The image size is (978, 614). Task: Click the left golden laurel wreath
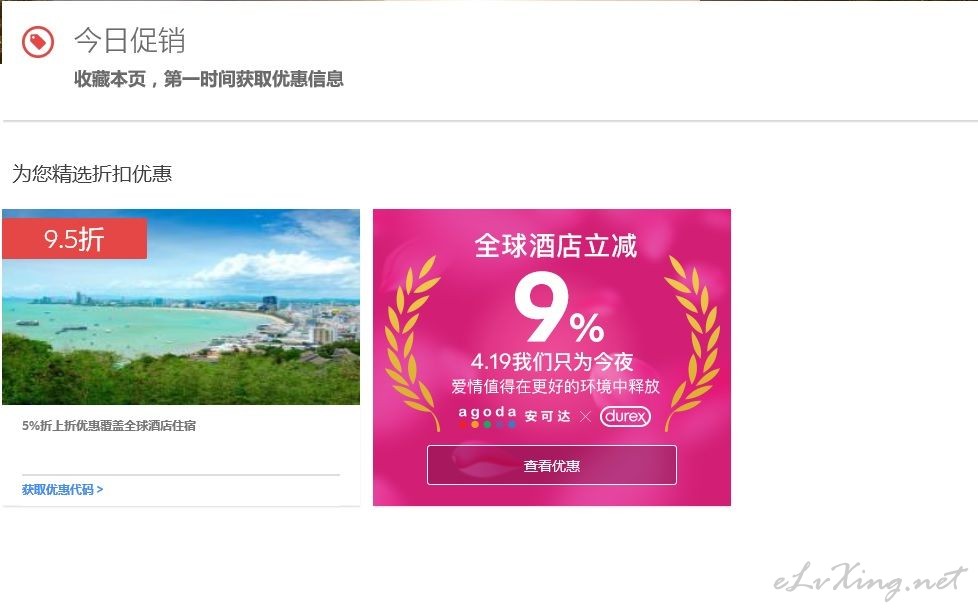click(412, 344)
